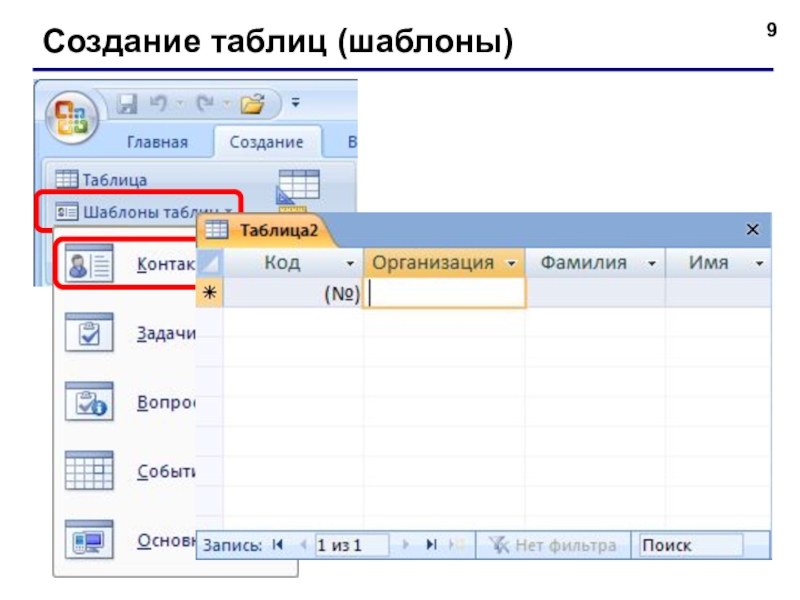Screen dimensions: 800x600
Task: Expand the undo history dropdown arrow
Action: pyautogui.click(x=180, y=104)
